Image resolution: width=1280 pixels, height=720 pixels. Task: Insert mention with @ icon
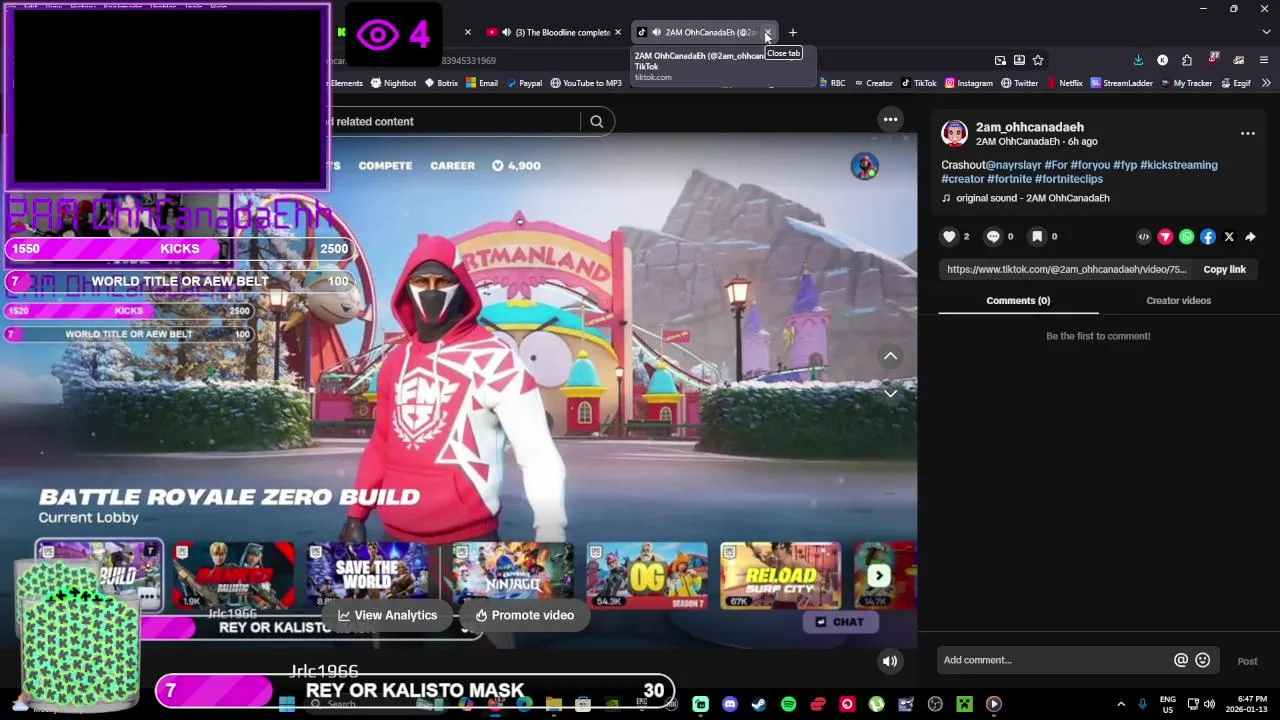point(1181,660)
